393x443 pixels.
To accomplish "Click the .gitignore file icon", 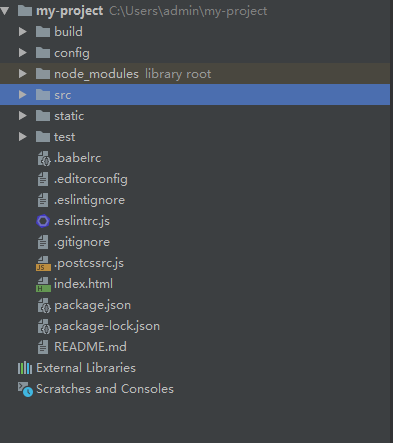I will [x=43, y=242].
